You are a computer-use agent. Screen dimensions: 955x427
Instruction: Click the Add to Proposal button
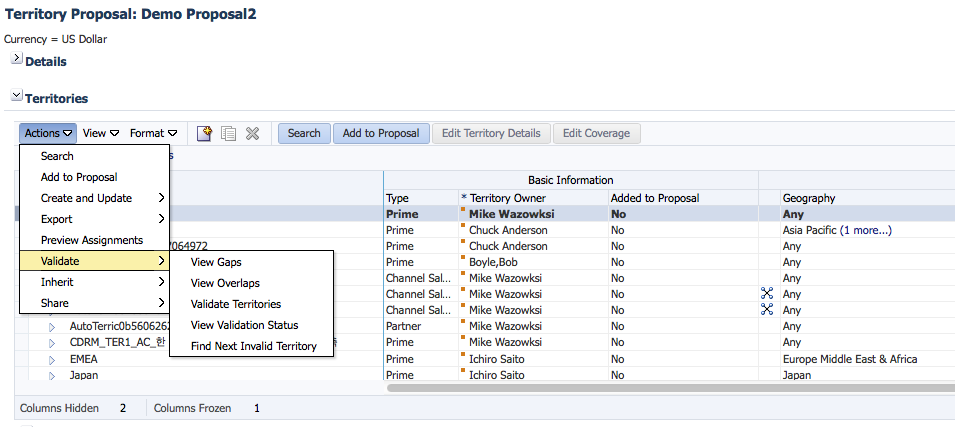tap(380, 133)
